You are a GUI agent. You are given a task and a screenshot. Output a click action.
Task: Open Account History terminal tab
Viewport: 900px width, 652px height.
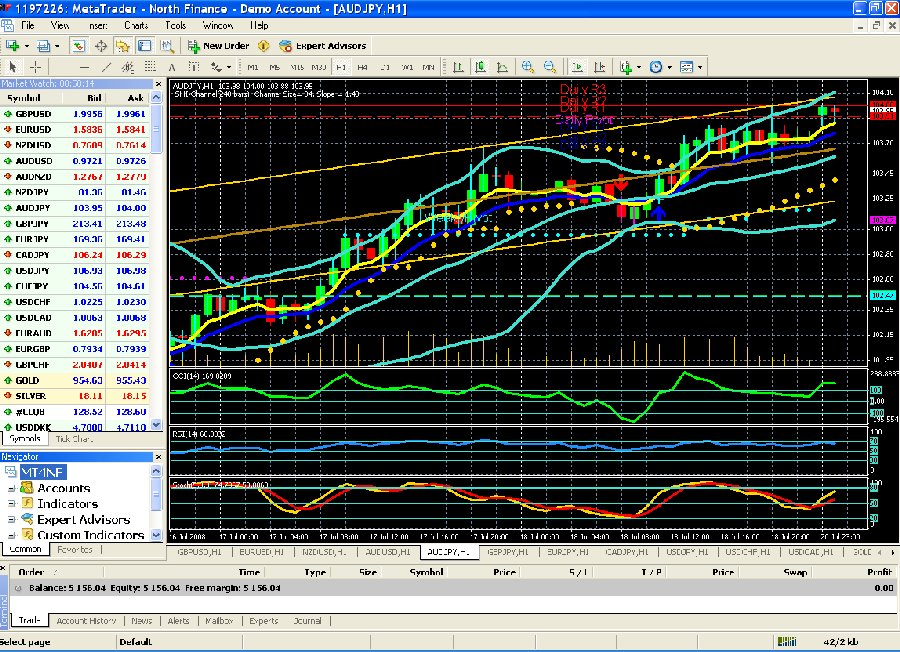tap(86, 621)
